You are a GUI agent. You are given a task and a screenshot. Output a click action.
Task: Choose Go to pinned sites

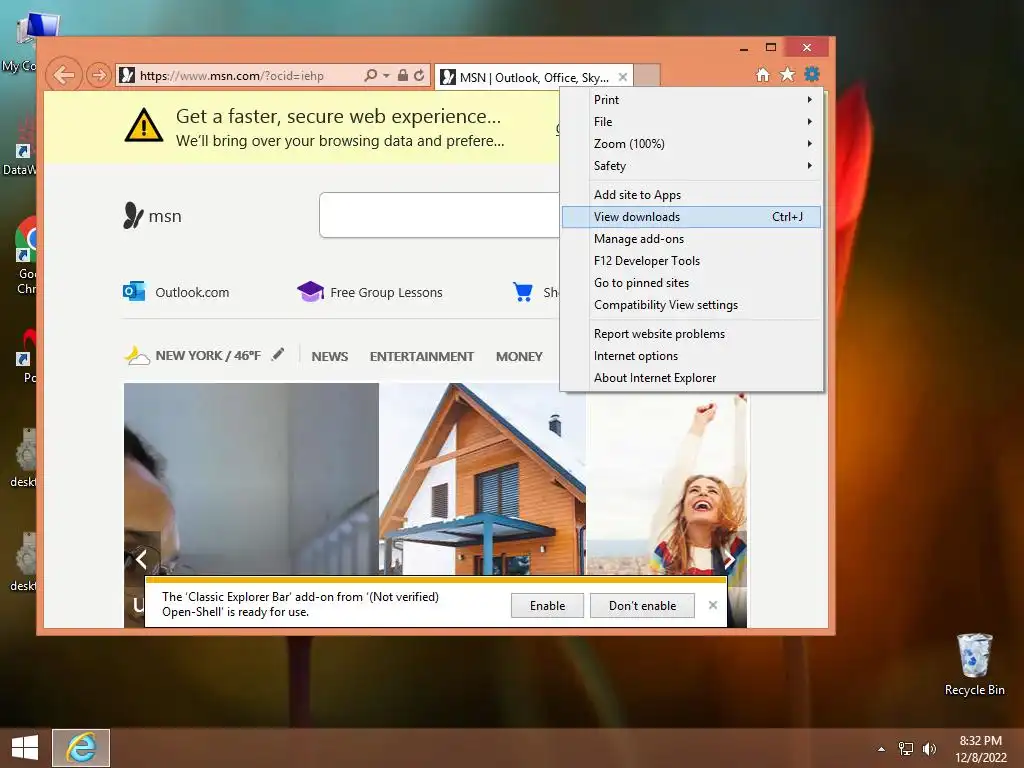point(691,283)
